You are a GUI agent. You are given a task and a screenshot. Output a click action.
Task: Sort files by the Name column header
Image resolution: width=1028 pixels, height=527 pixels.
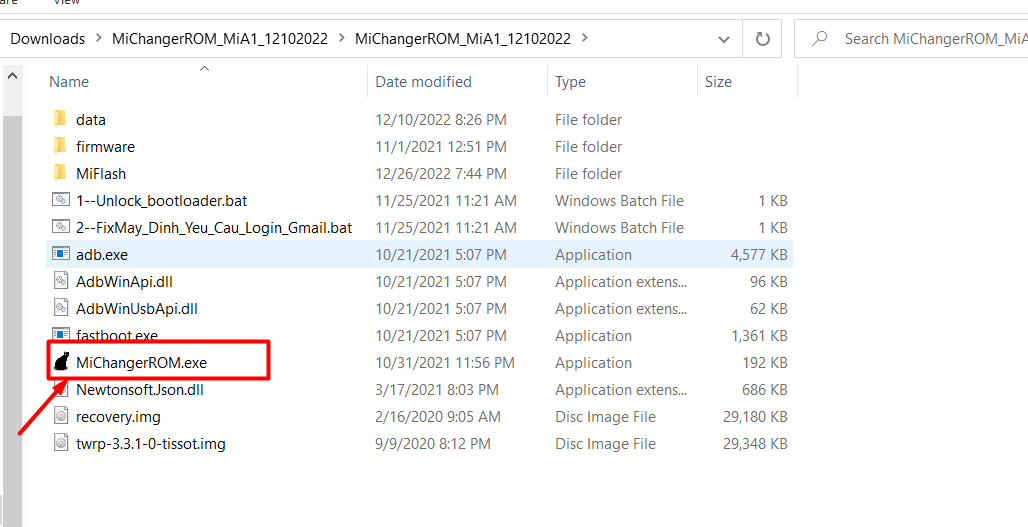tap(69, 82)
